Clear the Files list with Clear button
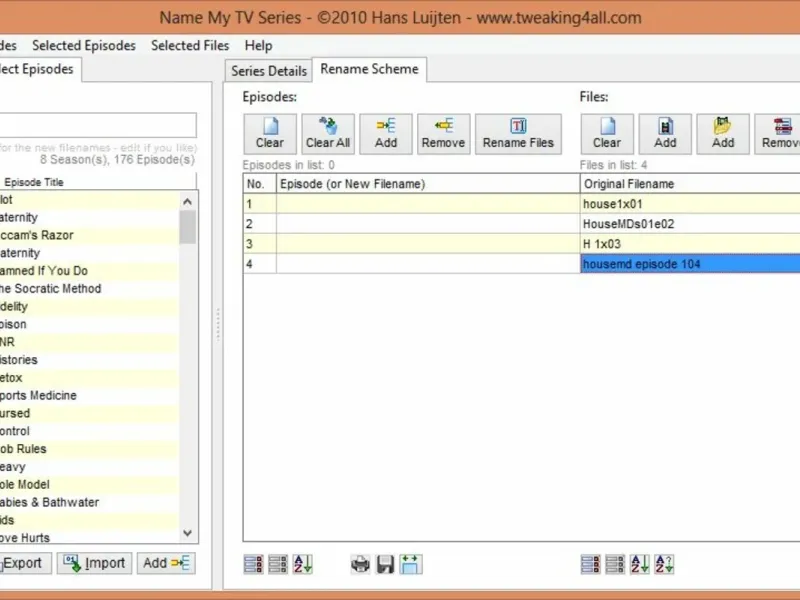The image size is (800, 600). tap(607, 134)
